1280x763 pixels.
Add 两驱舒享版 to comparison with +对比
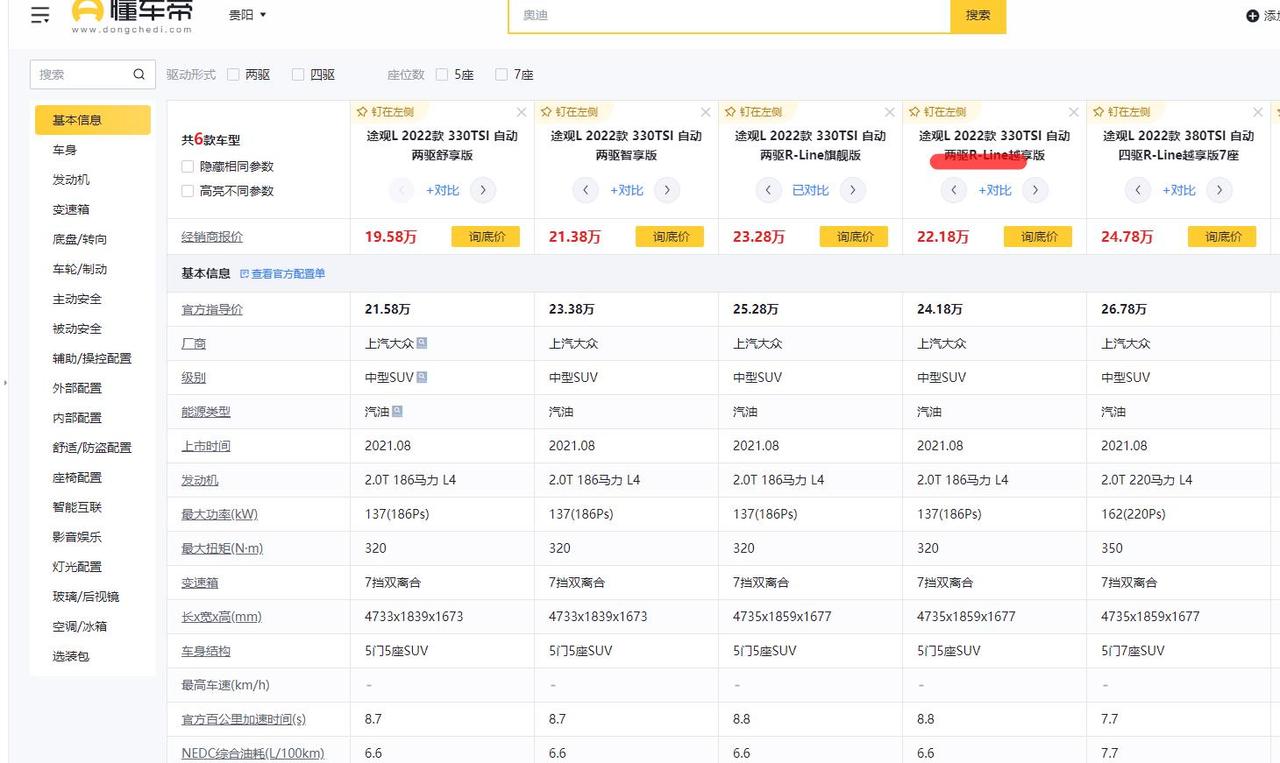click(x=442, y=190)
